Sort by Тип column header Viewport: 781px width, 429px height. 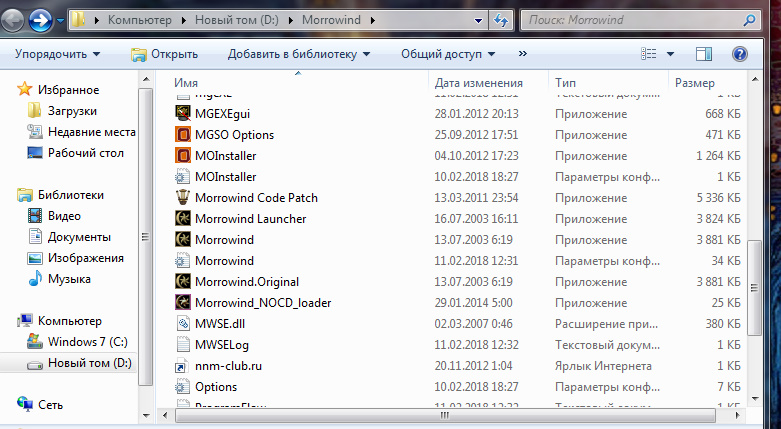click(608, 83)
